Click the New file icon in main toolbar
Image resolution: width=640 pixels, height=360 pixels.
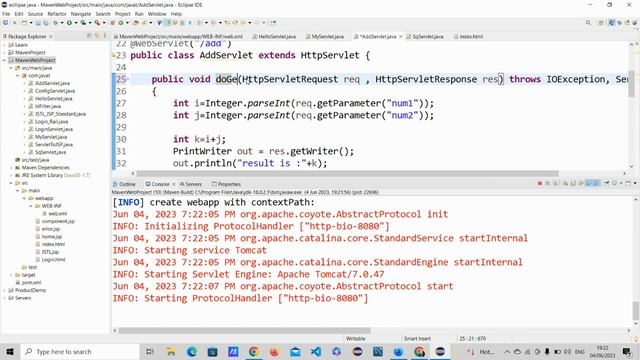click(24, 23)
